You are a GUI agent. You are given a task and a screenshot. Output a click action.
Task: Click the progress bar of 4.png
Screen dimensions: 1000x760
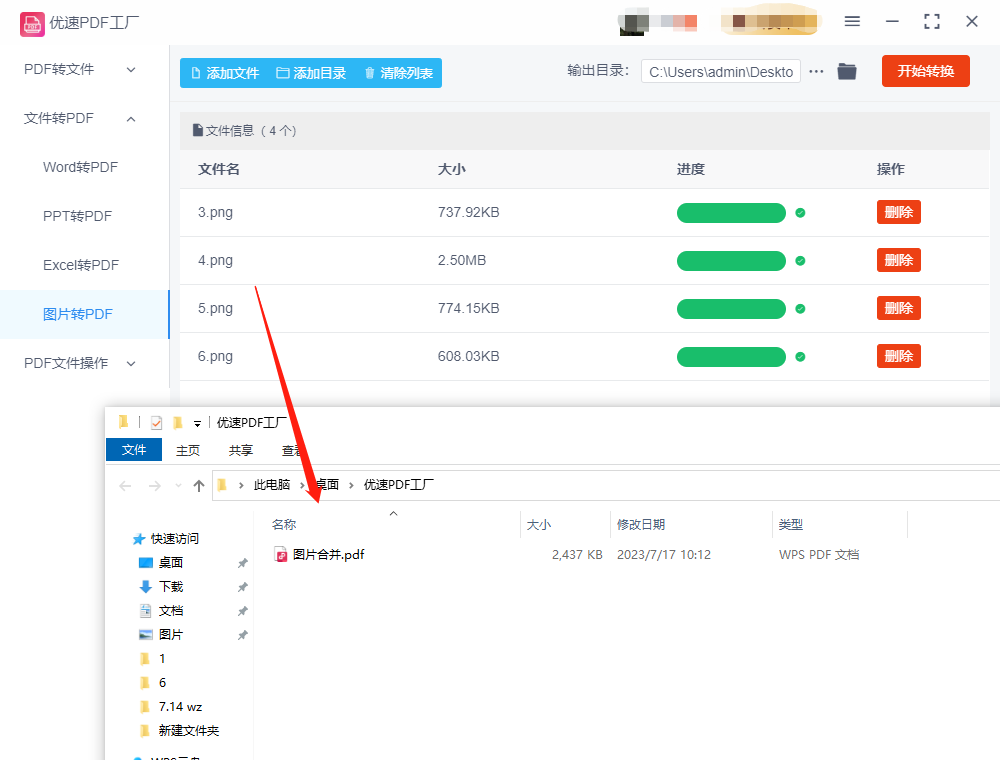pos(731,261)
